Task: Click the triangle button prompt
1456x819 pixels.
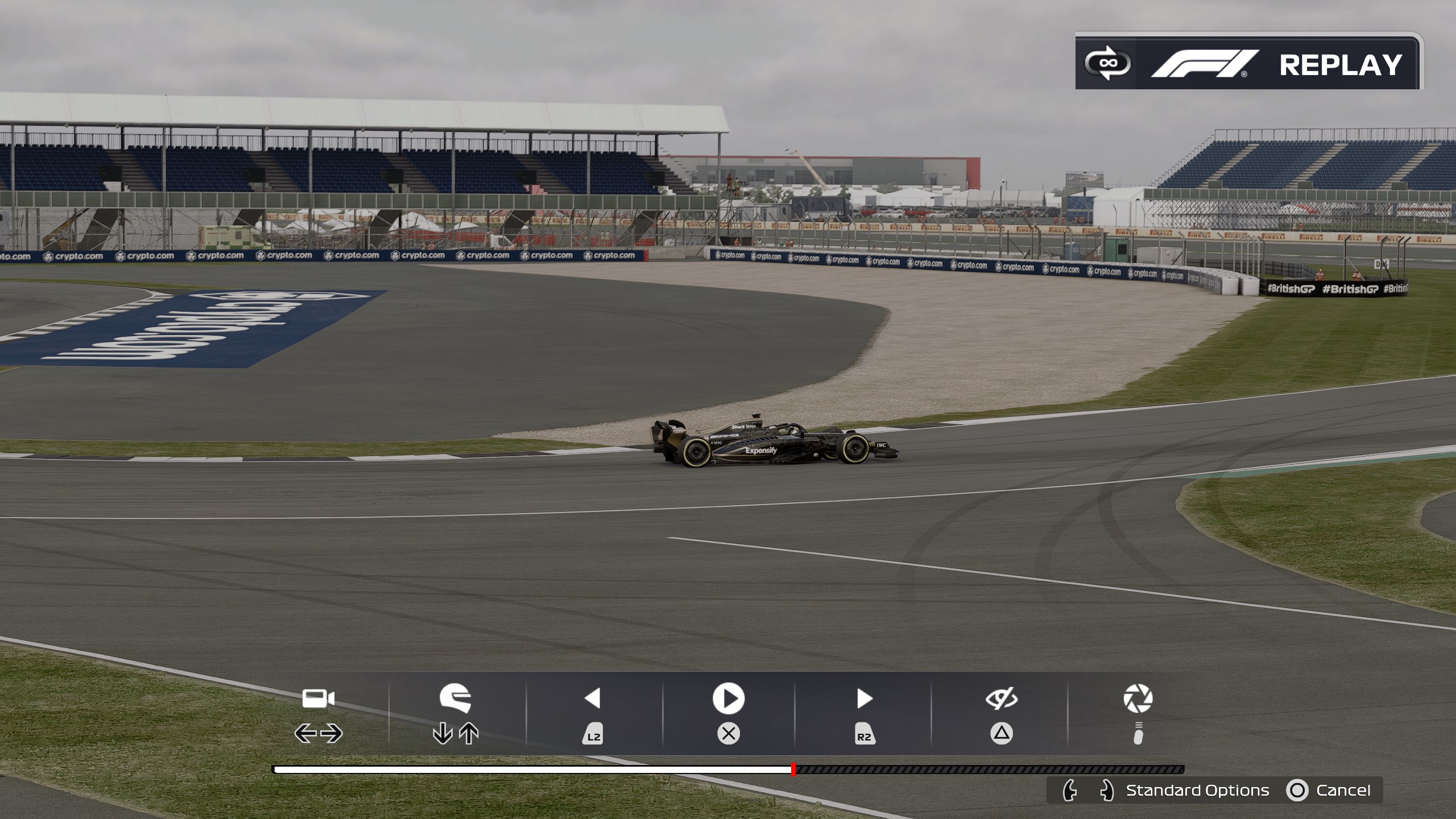Action: [1002, 734]
